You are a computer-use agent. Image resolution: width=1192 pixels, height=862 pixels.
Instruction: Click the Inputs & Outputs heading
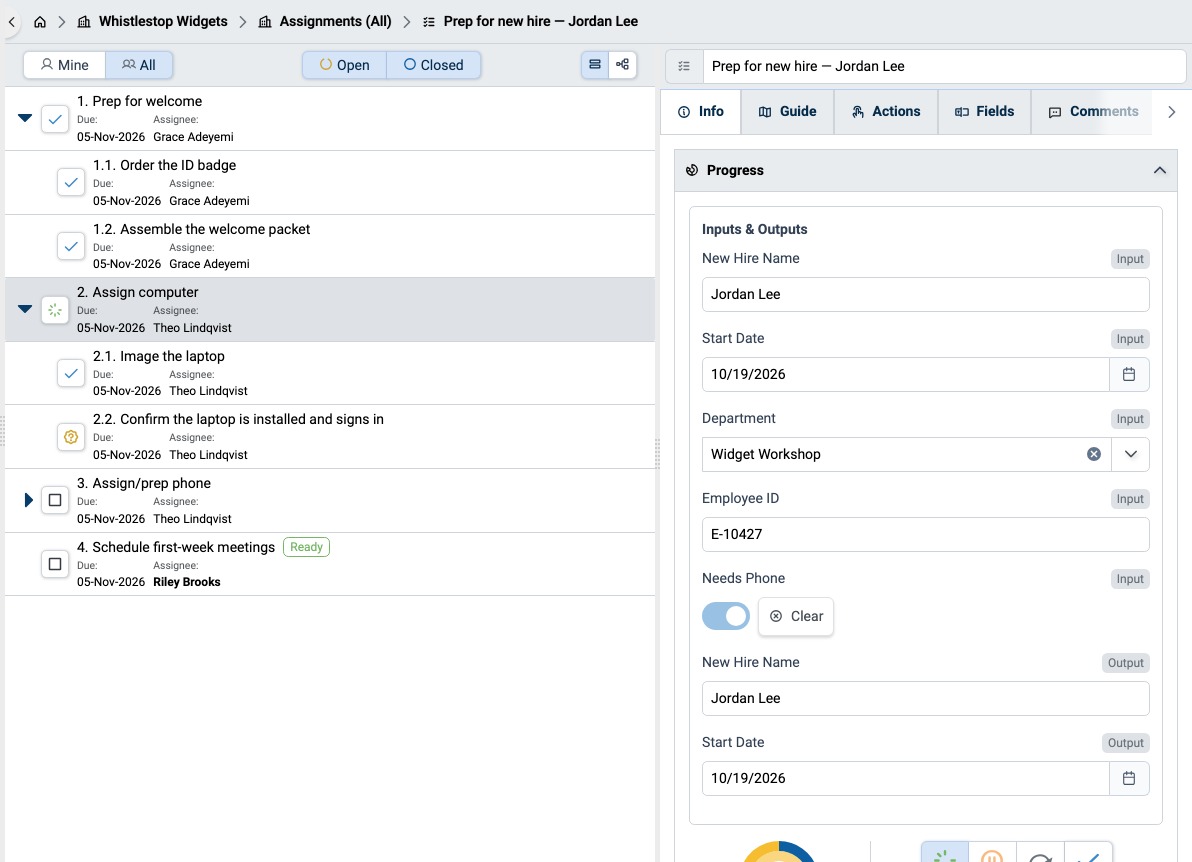[x=754, y=230]
